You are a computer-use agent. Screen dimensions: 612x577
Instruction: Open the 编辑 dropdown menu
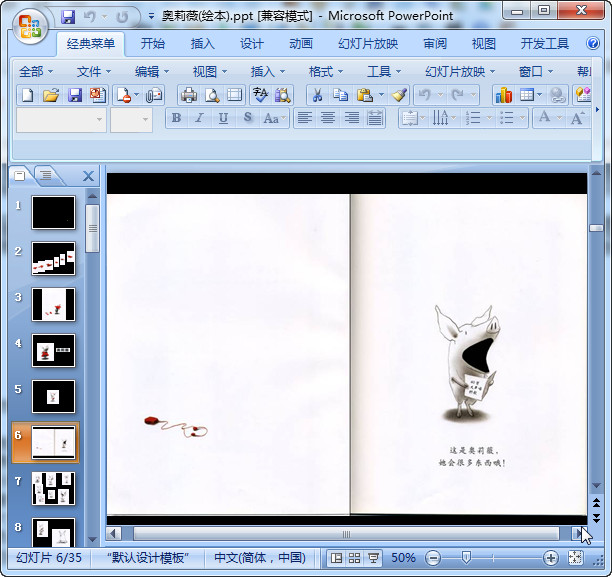coord(151,72)
